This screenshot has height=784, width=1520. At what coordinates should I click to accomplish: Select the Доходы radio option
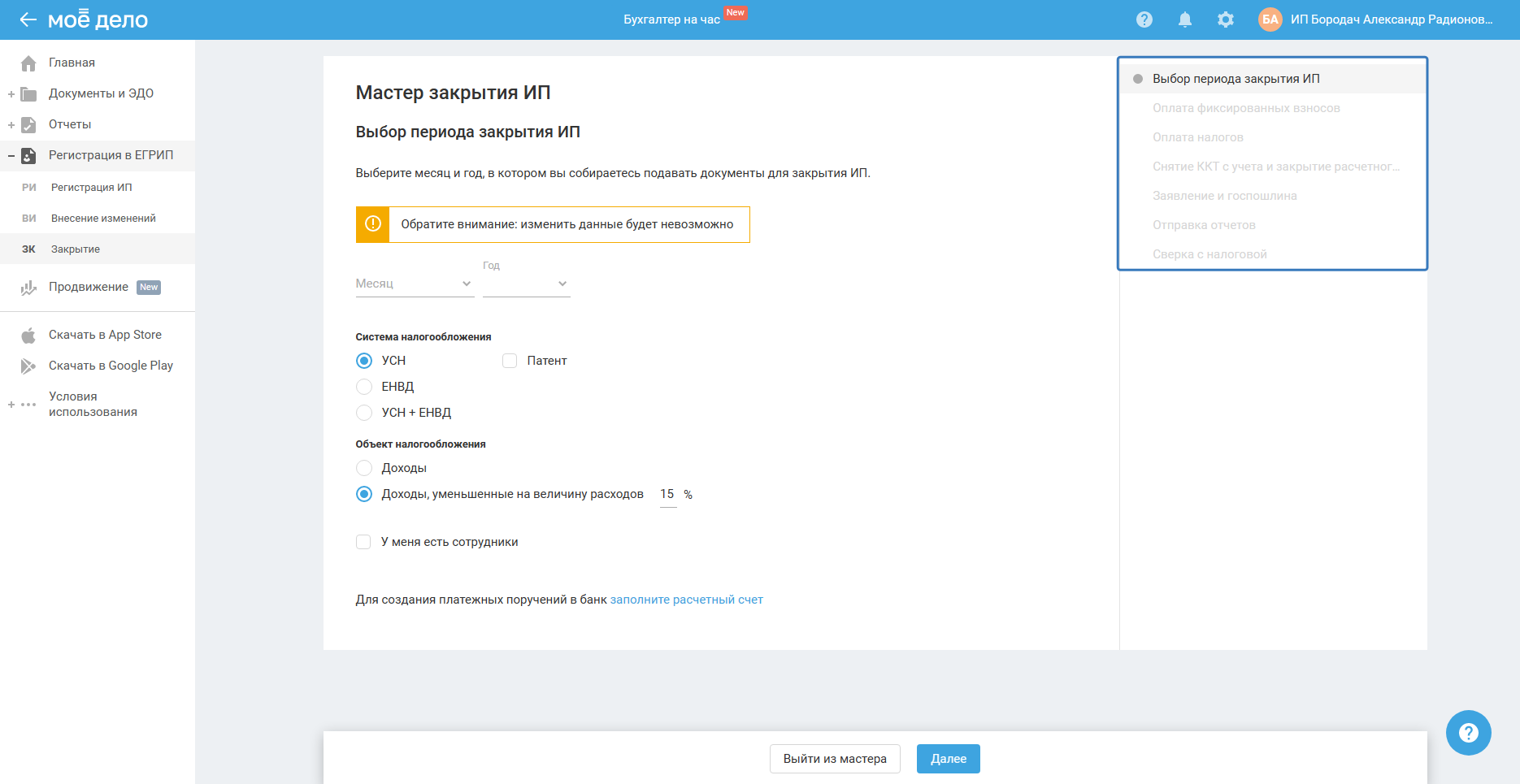point(364,468)
